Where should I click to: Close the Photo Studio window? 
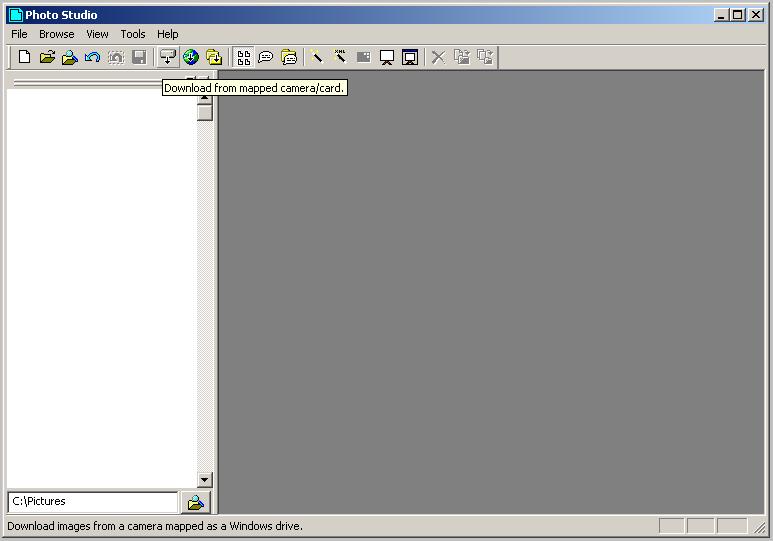point(756,15)
